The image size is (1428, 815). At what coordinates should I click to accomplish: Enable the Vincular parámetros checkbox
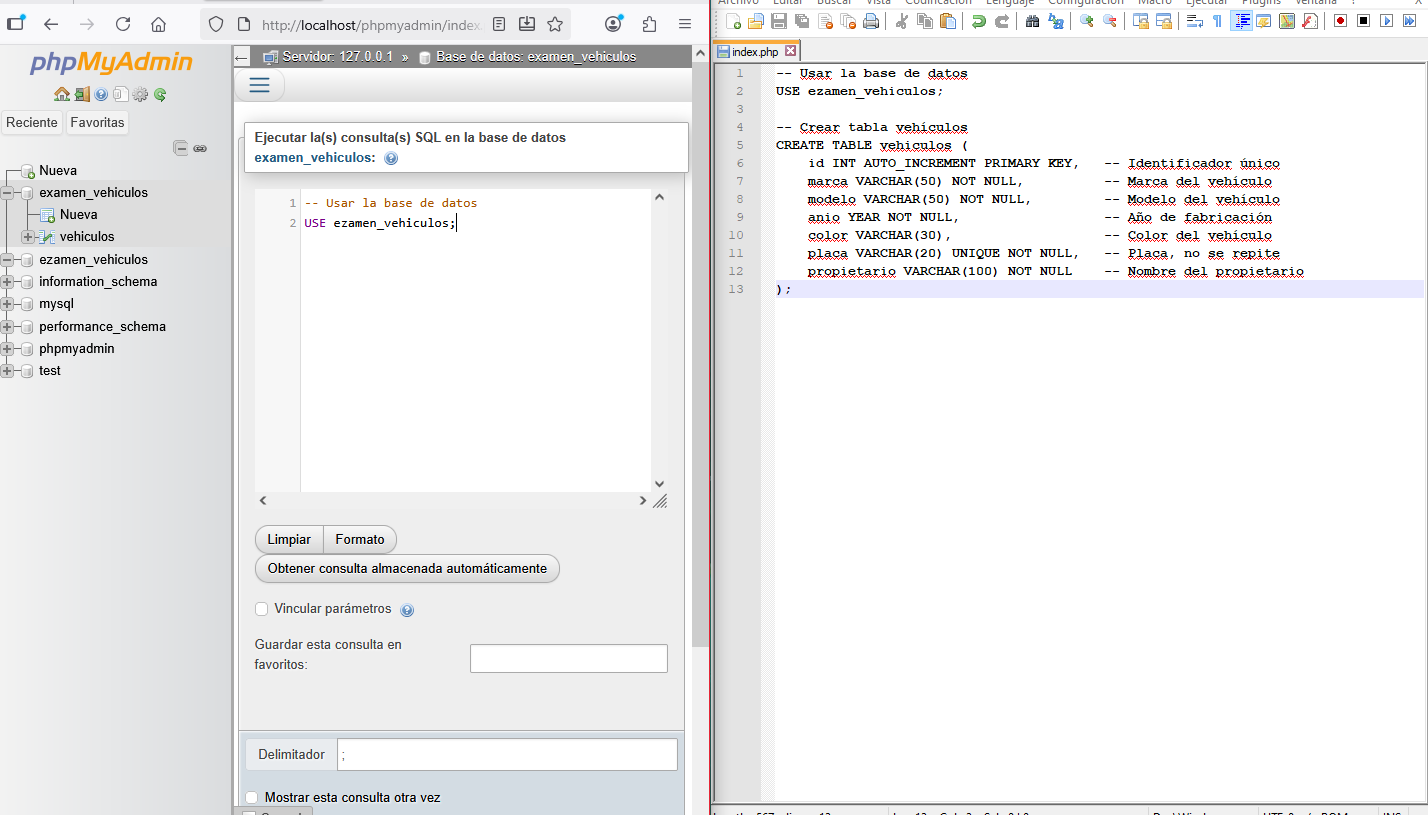(x=262, y=608)
